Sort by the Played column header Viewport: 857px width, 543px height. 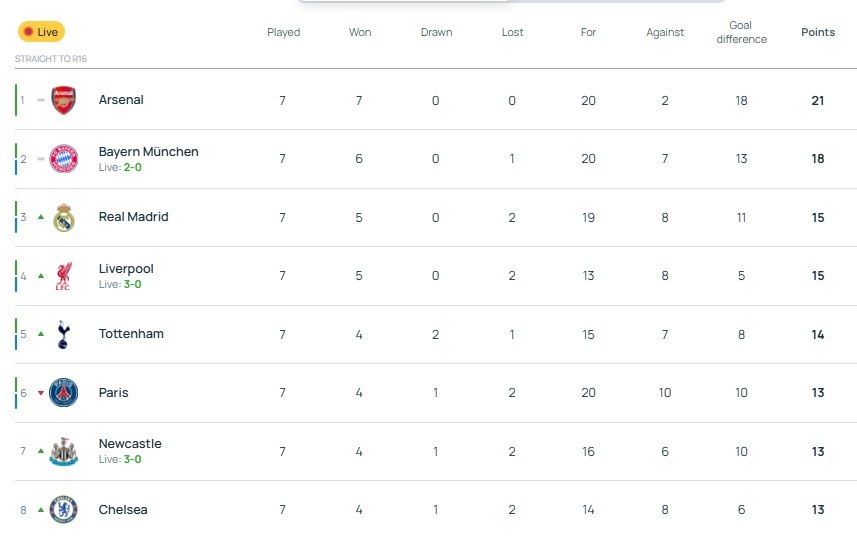click(283, 32)
